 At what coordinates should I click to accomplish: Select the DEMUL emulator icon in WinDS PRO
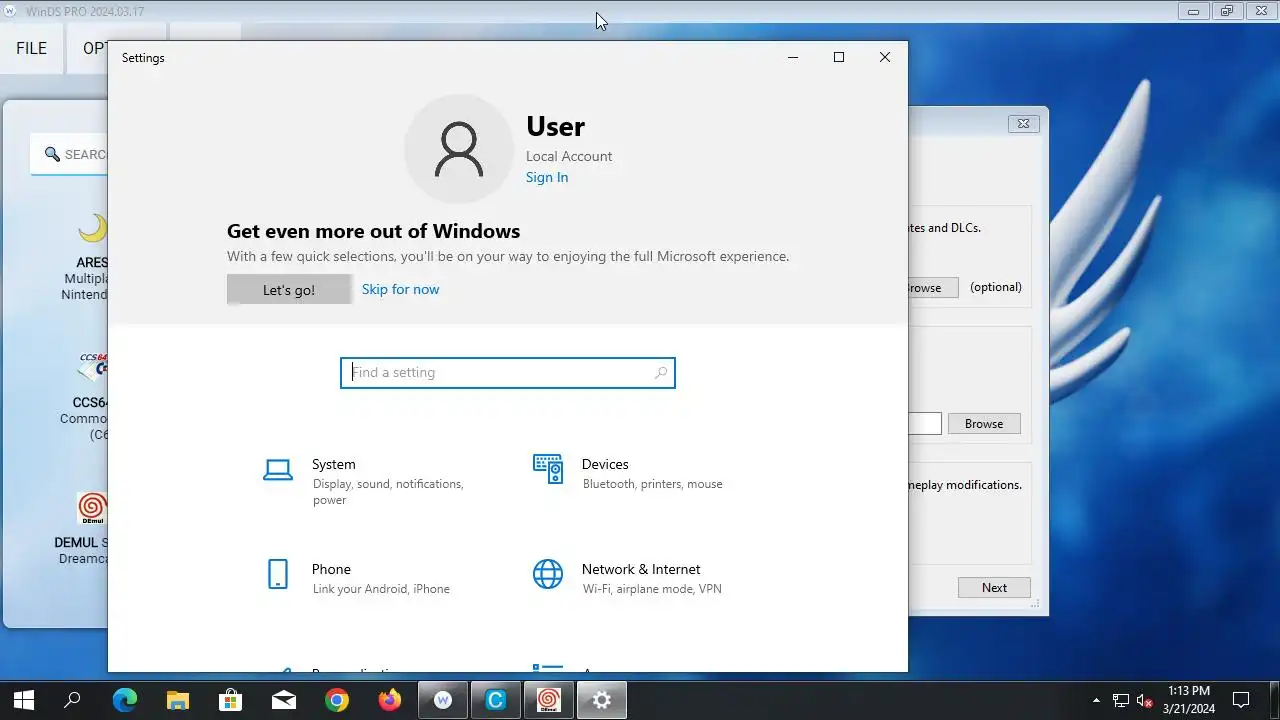92,508
